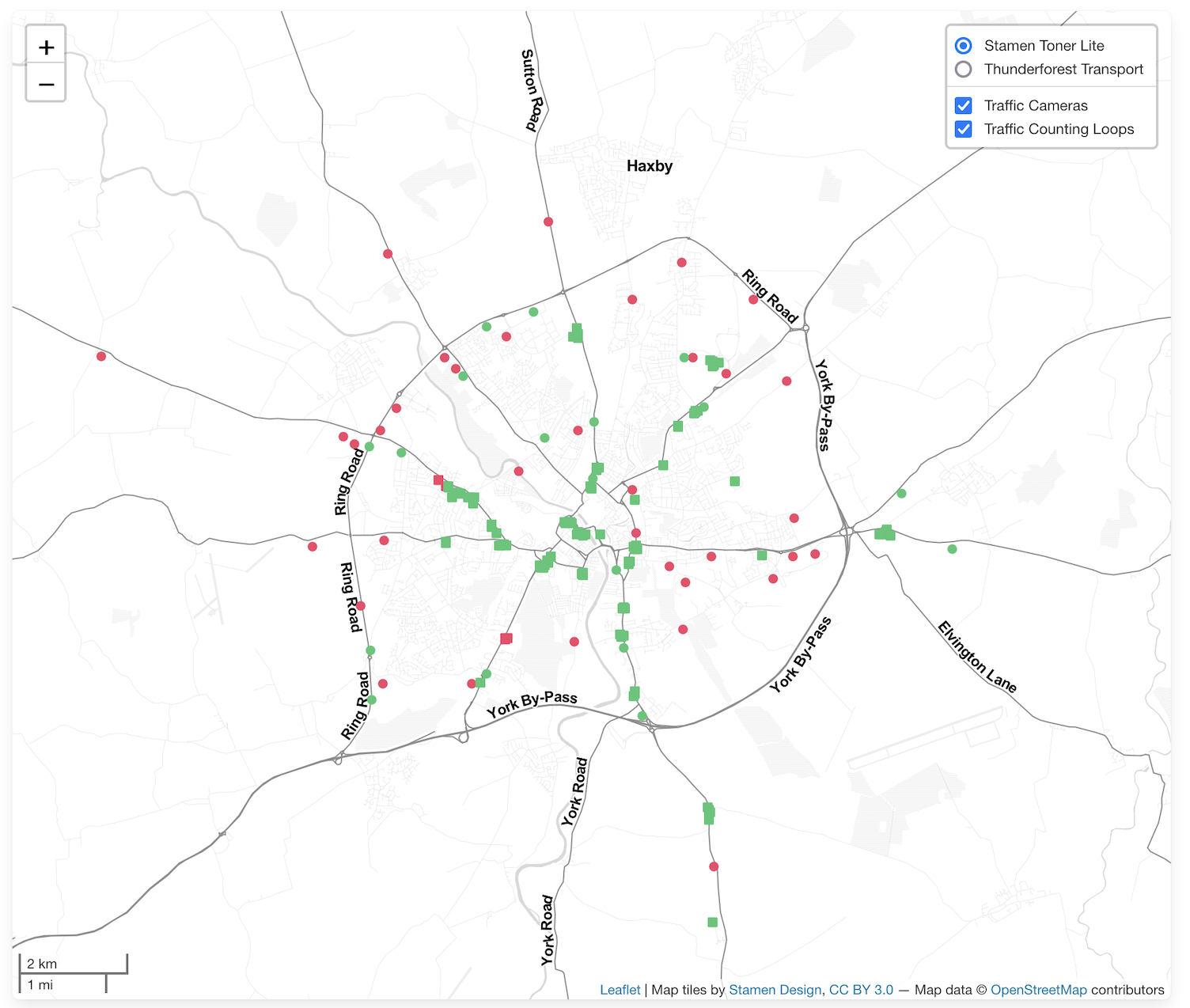Viewport: 1190px width, 1008px height.
Task: Click the red camera marker below Haxby
Action: [680, 261]
